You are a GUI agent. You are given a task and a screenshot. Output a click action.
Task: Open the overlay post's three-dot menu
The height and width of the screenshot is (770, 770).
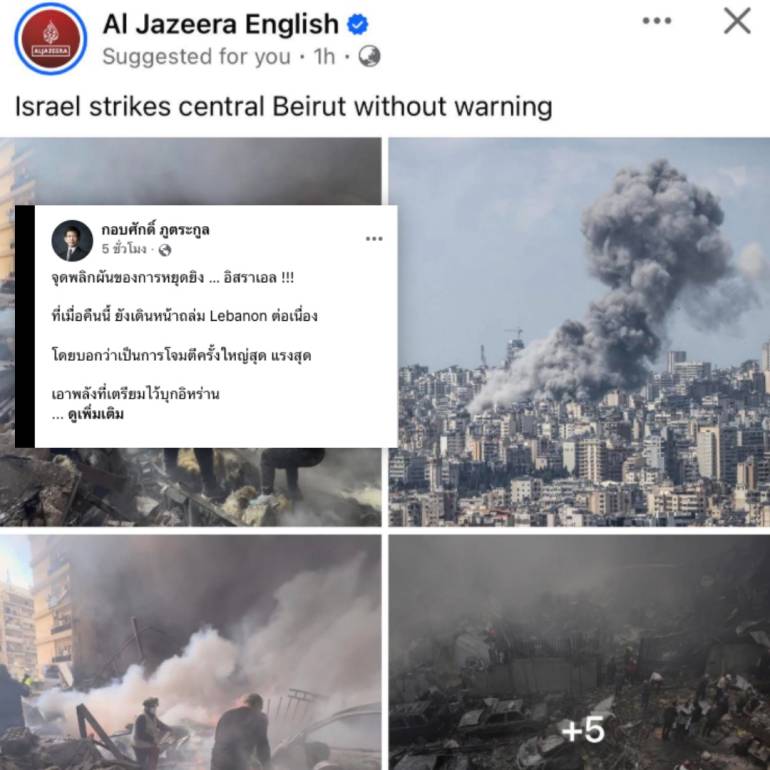click(x=374, y=239)
